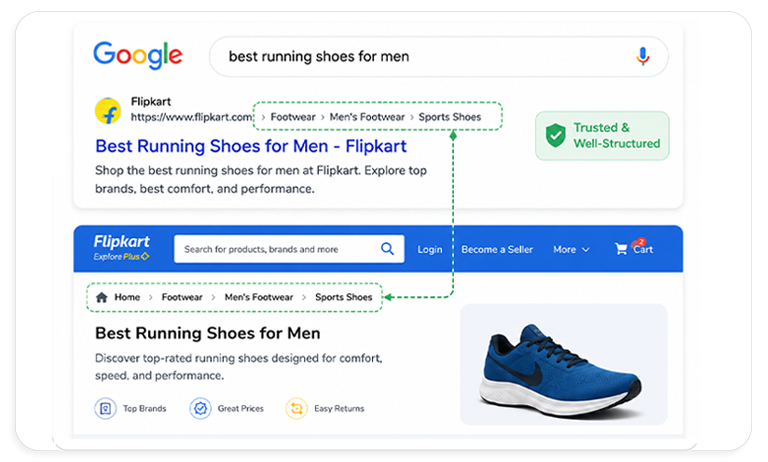Select Footwear in the Google result breadcrumb

click(293, 117)
